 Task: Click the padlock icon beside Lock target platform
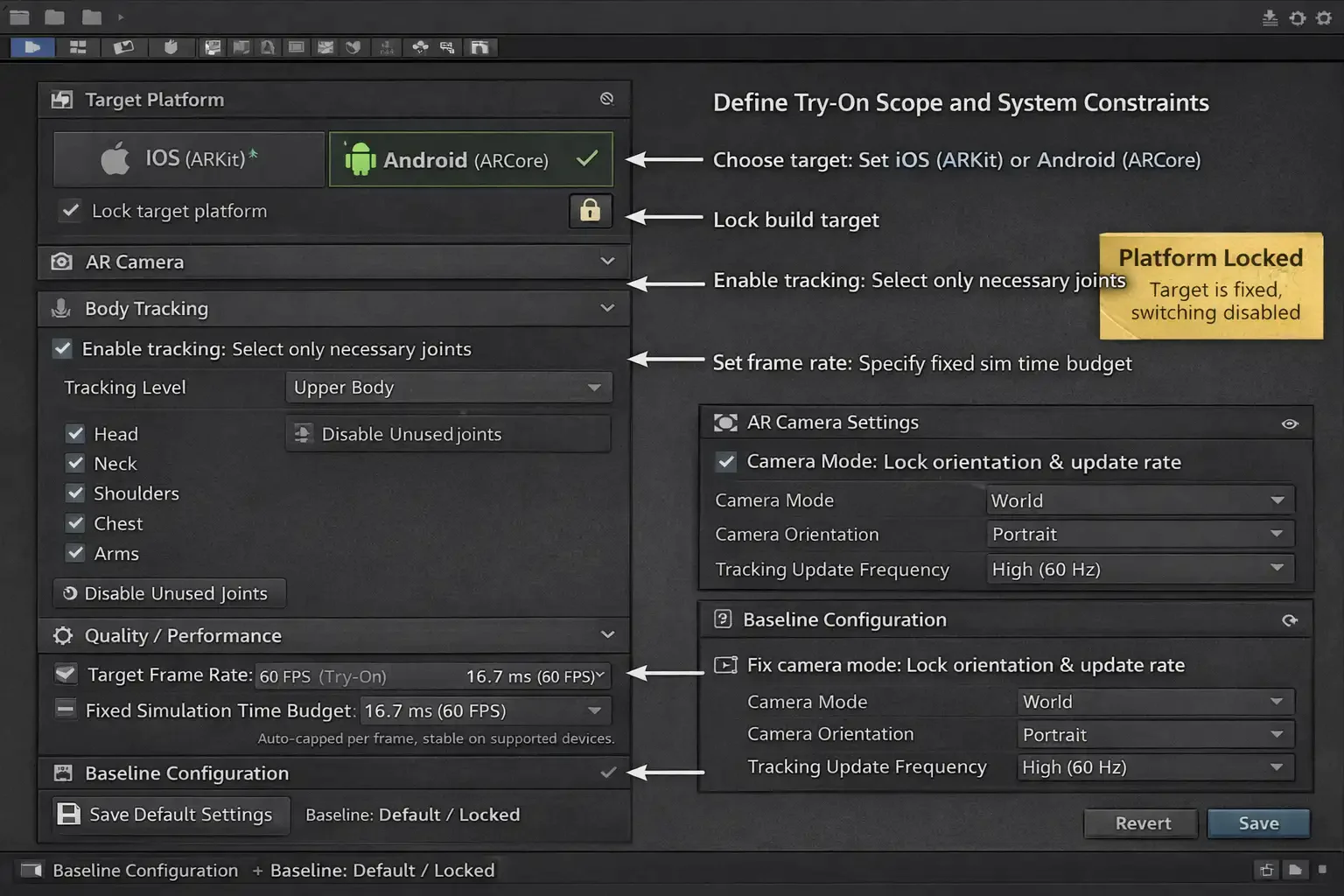coord(590,211)
